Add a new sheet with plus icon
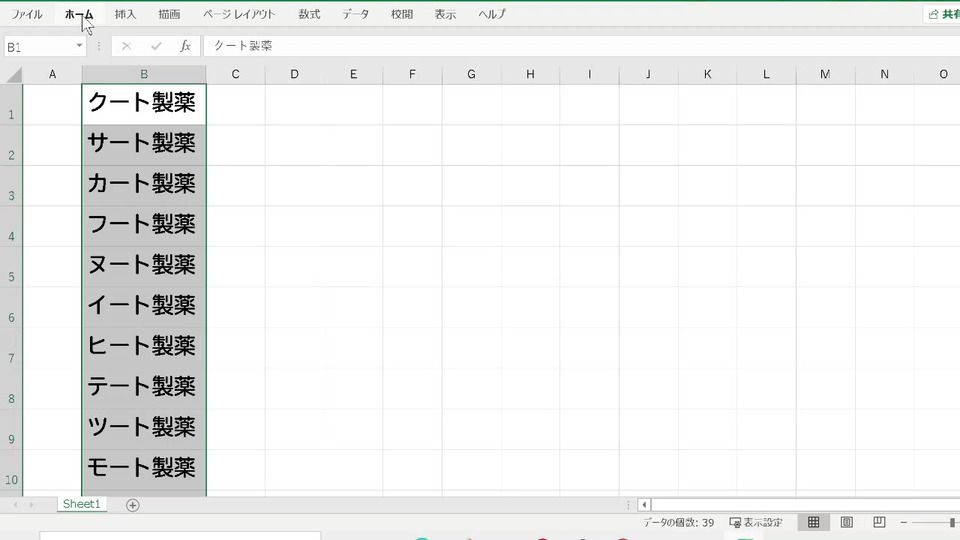The image size is (960, 540). [x=132, y=505]
